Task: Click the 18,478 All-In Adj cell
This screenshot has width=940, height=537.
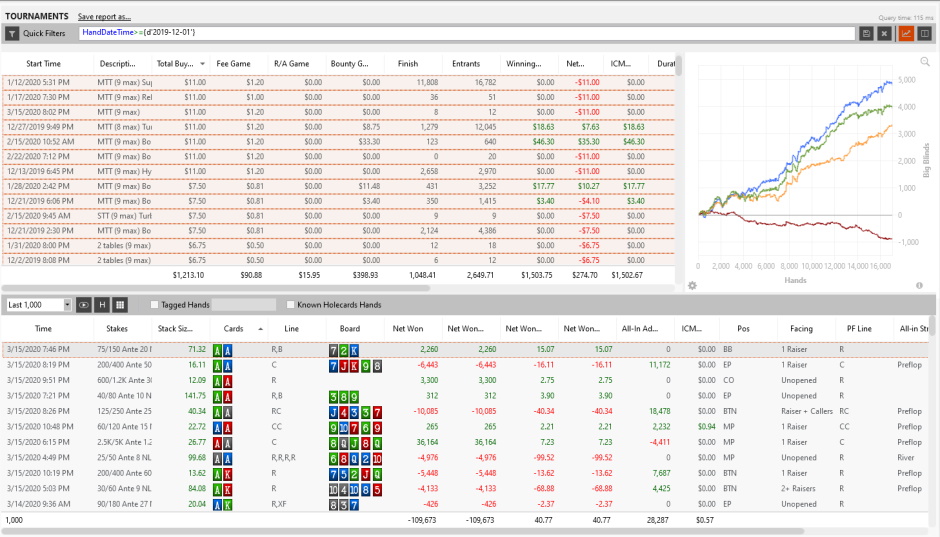Action: [659, 412]
